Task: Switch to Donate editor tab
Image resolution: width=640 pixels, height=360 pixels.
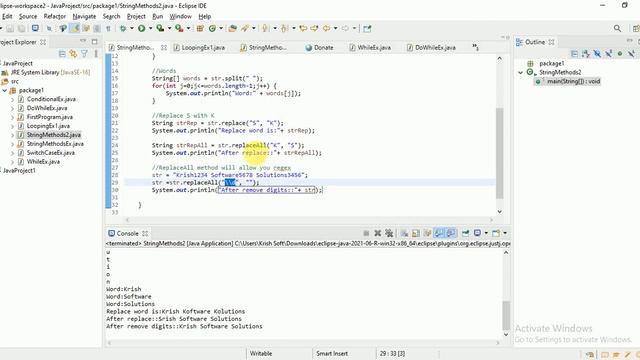Action: (320, 48)
